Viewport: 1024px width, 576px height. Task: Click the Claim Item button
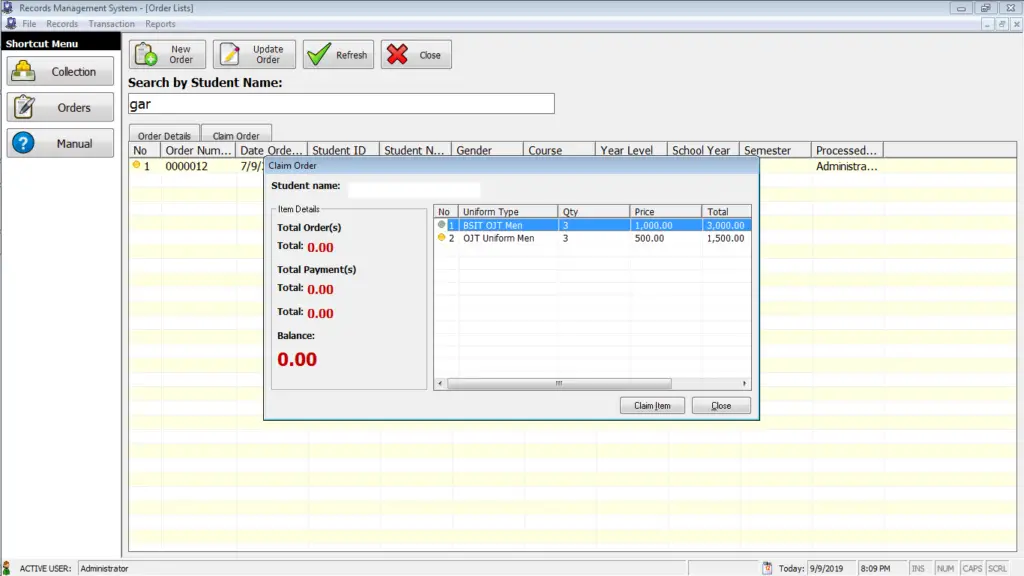pyautogui.click(x=651, y=405)
